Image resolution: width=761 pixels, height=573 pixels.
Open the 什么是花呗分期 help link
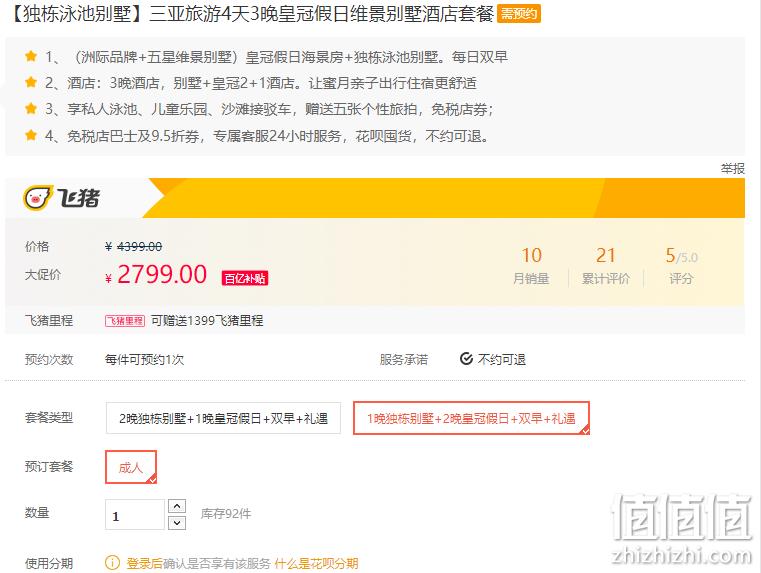(x=316, y=563)
